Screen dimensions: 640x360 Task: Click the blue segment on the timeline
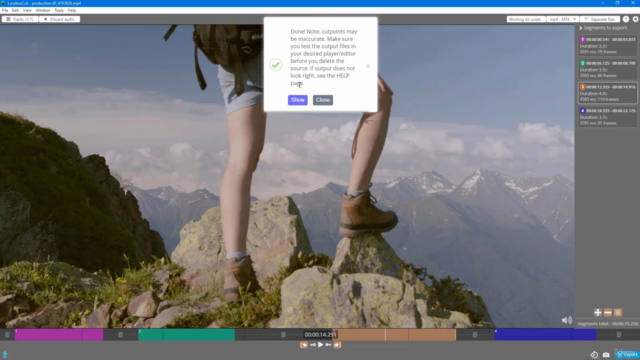coord(545,335)
